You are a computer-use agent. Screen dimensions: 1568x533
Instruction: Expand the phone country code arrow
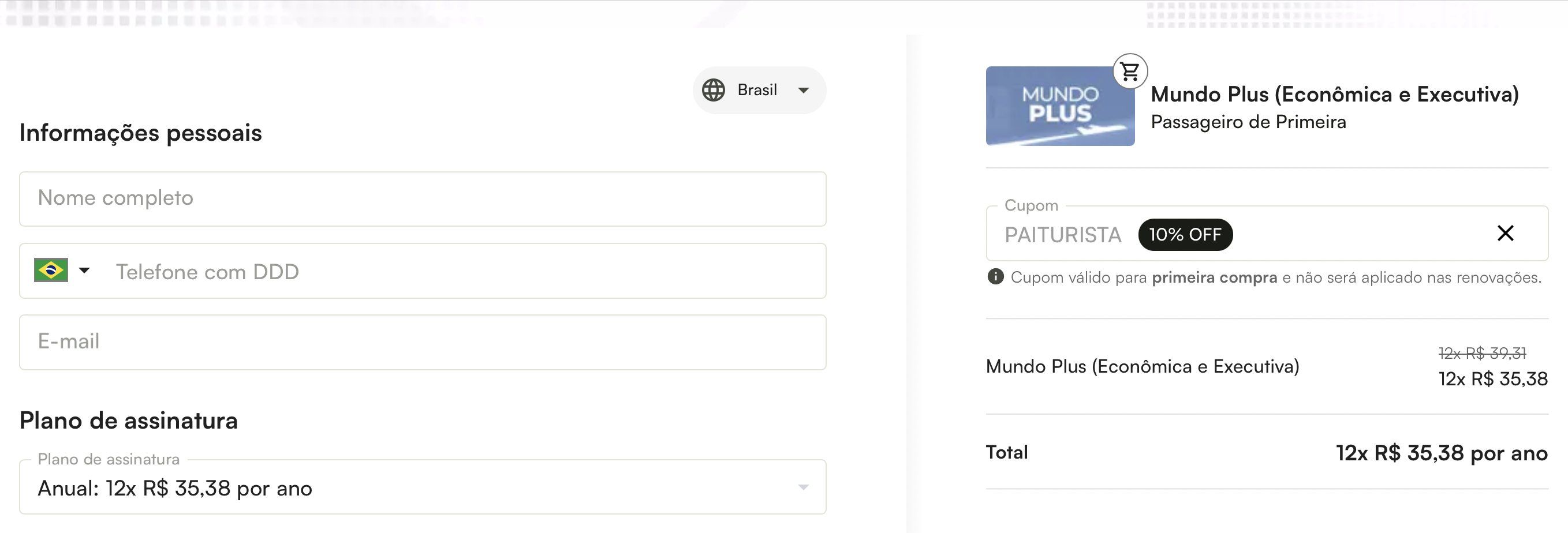[85, 270]
